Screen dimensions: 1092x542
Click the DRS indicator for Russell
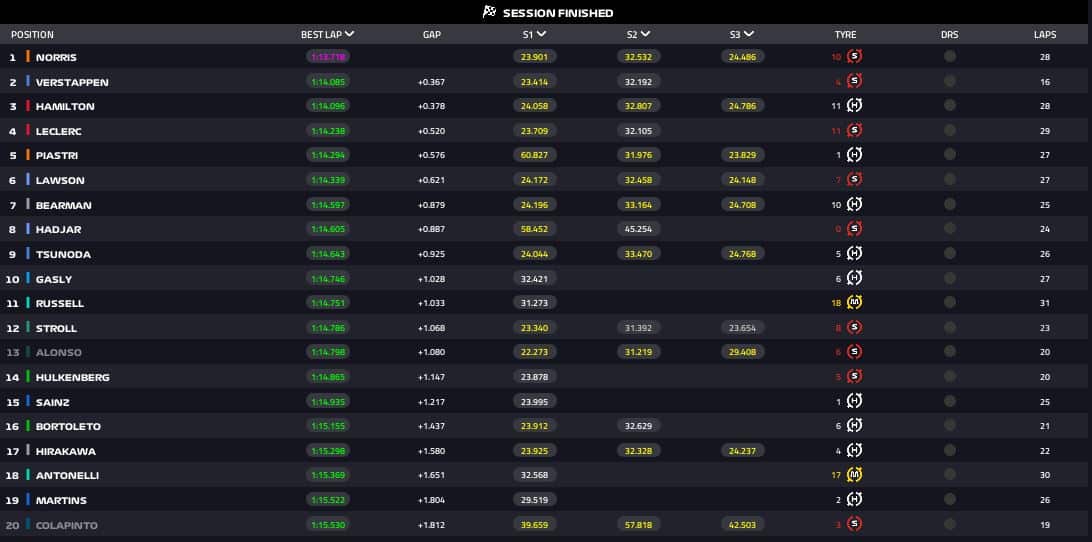point(949,302)
